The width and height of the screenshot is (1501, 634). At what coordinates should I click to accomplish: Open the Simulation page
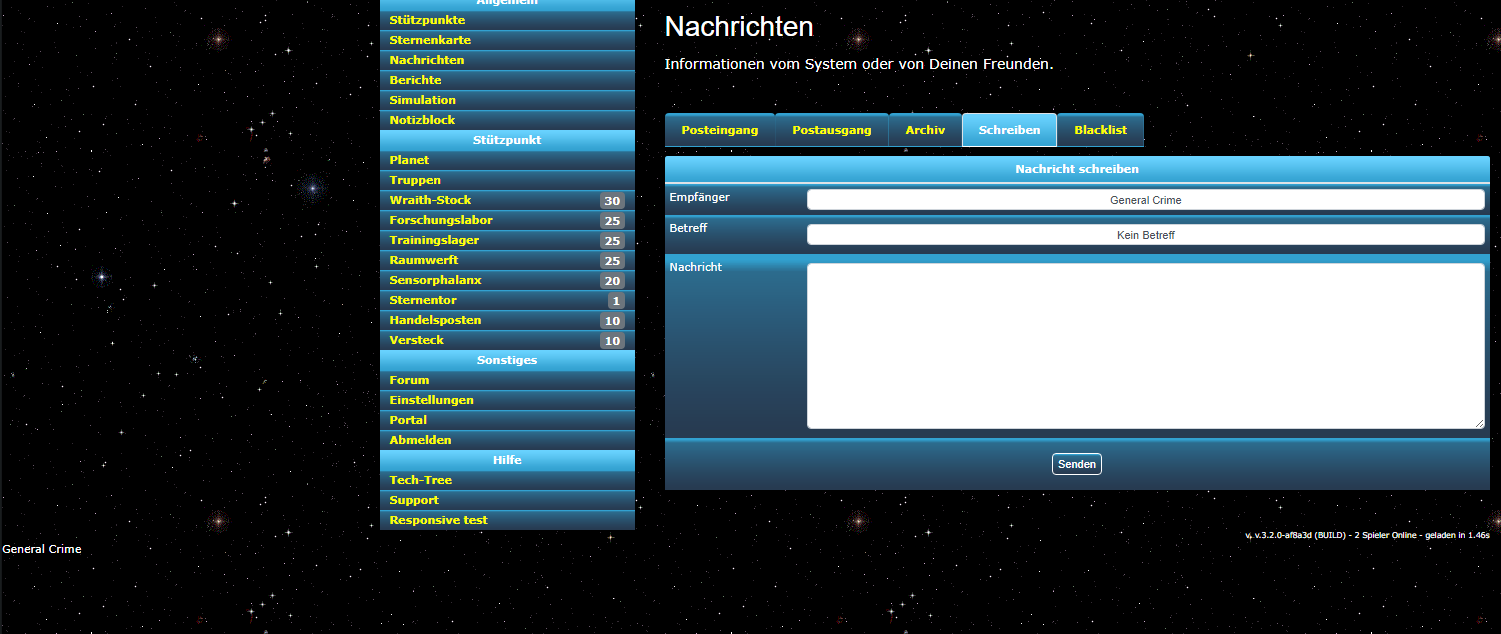click(x=422, y=100)
